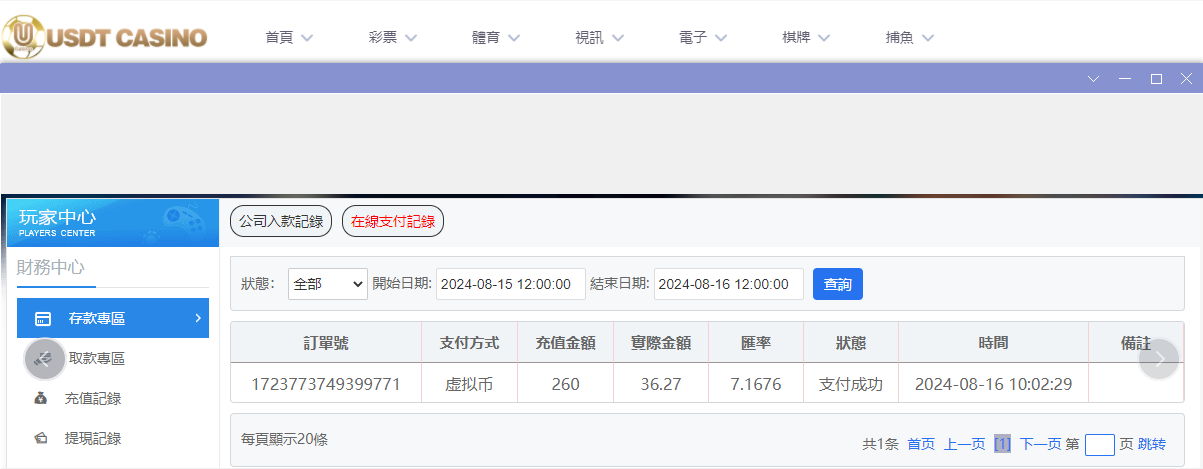1203x469 pixels.
Task: Click the 開始日期 start date field
Action: point(510,284)
